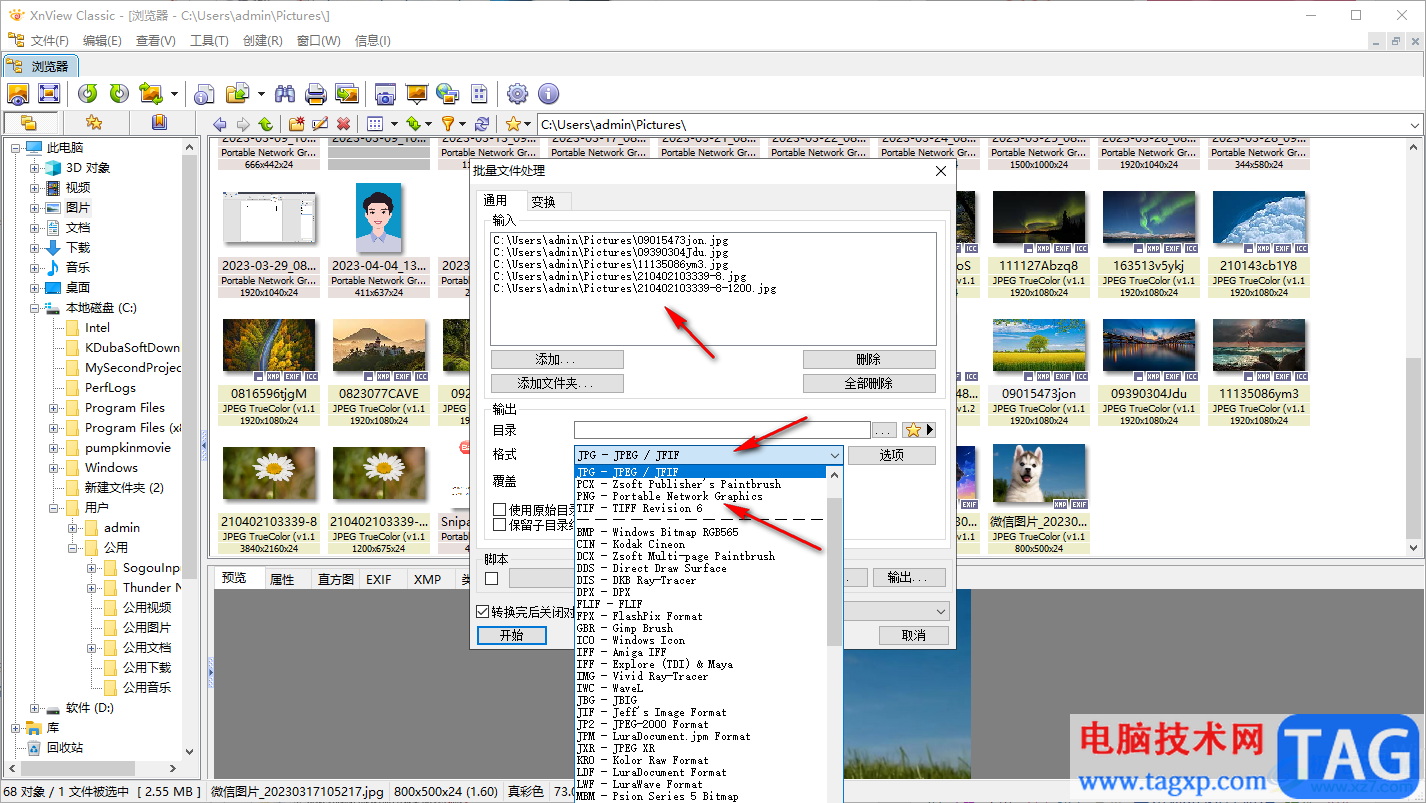Click the 取消 cancel button
Screen dimensions: 1426x803
point(913,635)
